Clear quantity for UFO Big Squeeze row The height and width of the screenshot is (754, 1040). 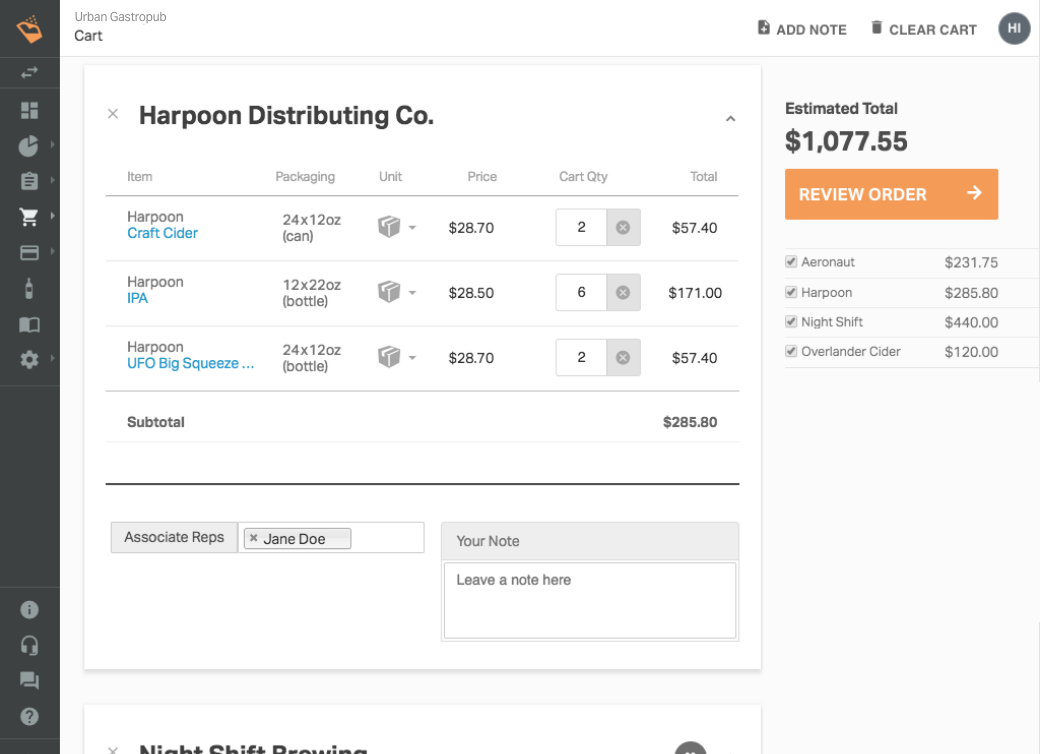point(623,357)
